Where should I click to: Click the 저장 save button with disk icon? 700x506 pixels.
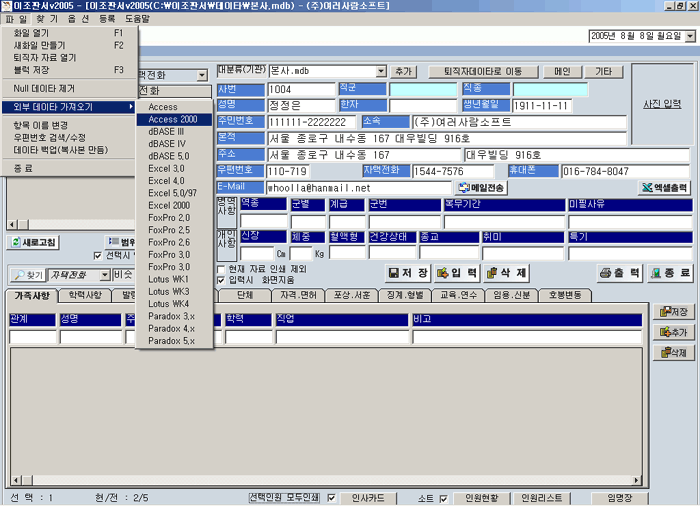[408, 273]
